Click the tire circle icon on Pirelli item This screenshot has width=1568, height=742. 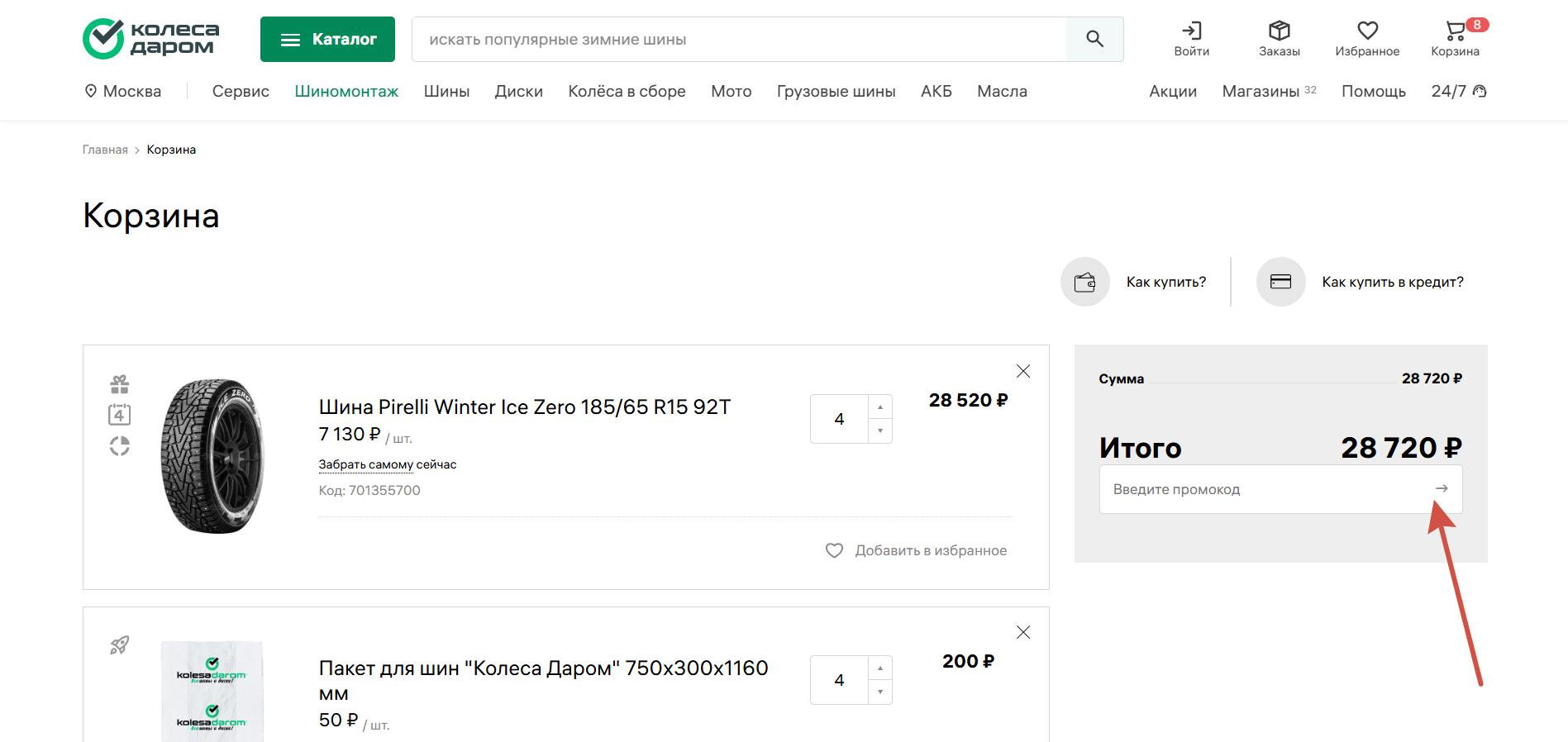pos(120,446)
